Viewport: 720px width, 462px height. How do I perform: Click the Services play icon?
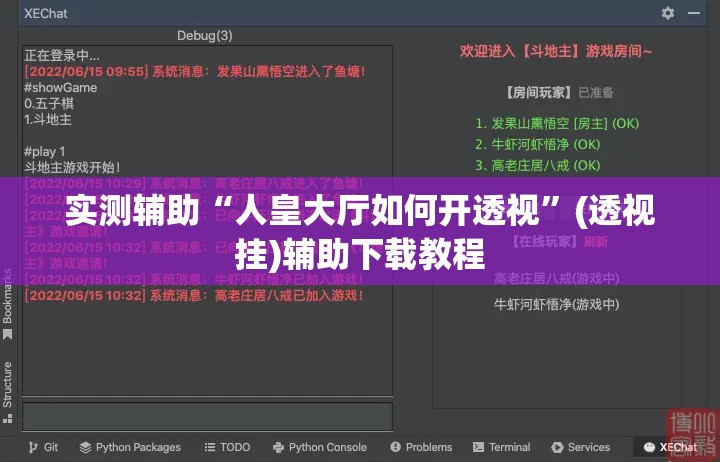click(x=557, y=447)
